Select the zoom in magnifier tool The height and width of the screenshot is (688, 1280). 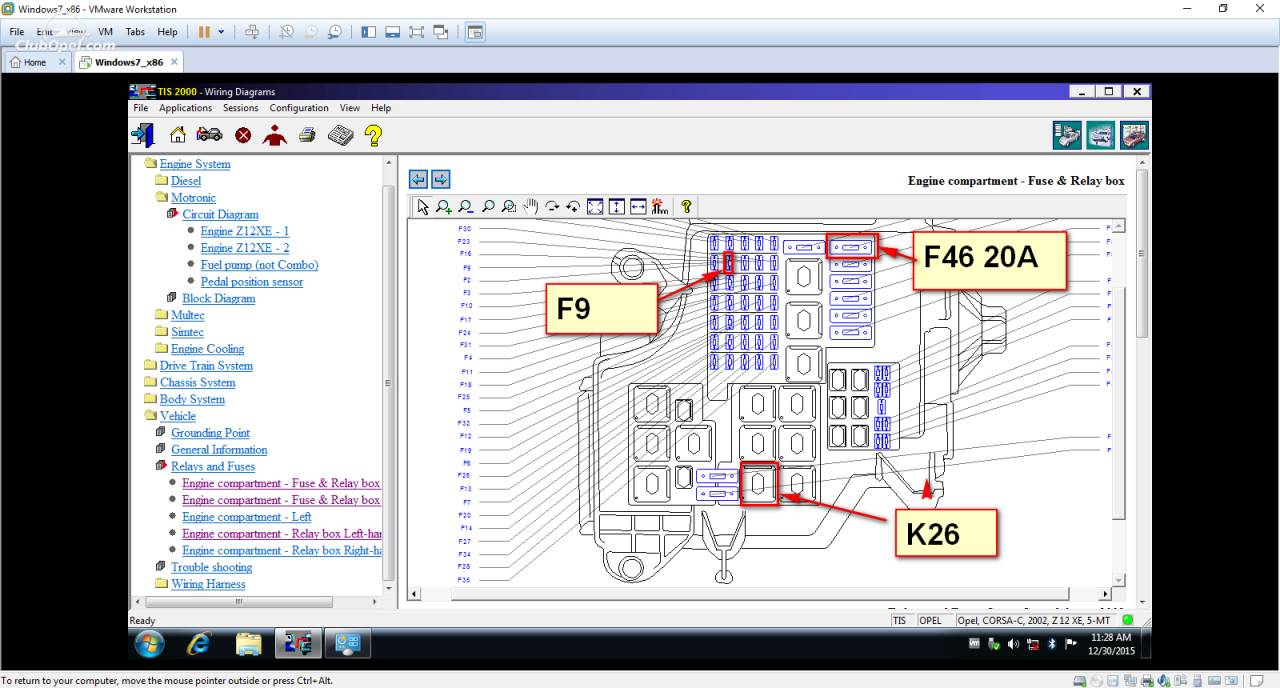[x=444, y=207]
